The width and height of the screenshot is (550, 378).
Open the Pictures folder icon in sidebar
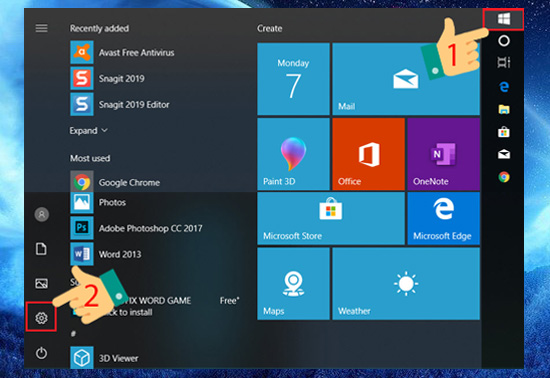click(41, 283)
